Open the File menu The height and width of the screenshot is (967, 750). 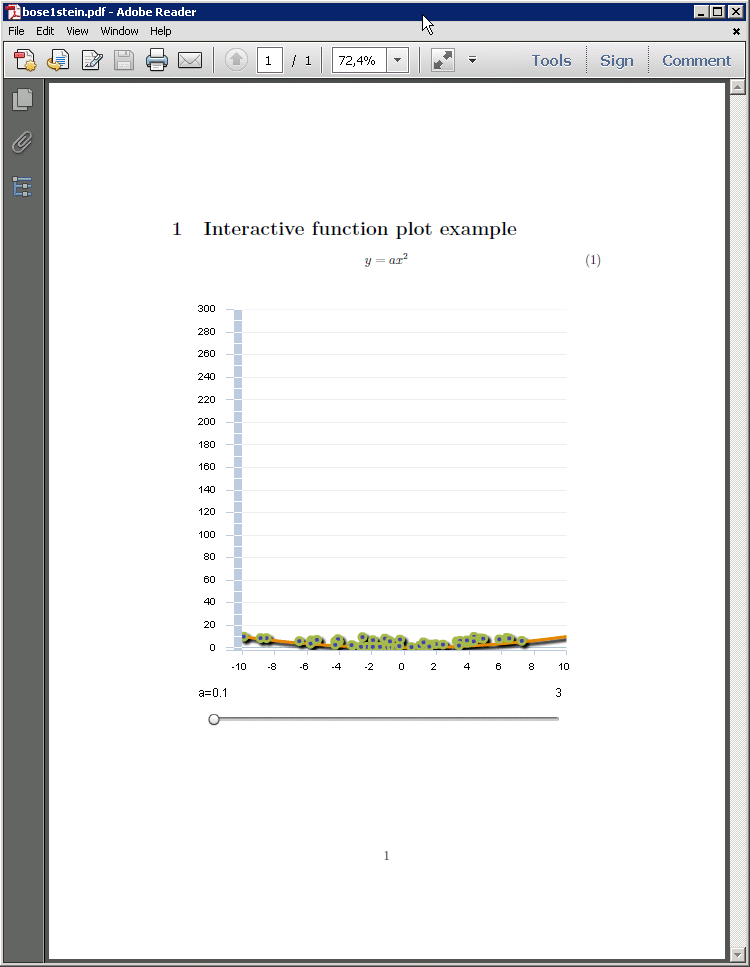coord(16,31)
